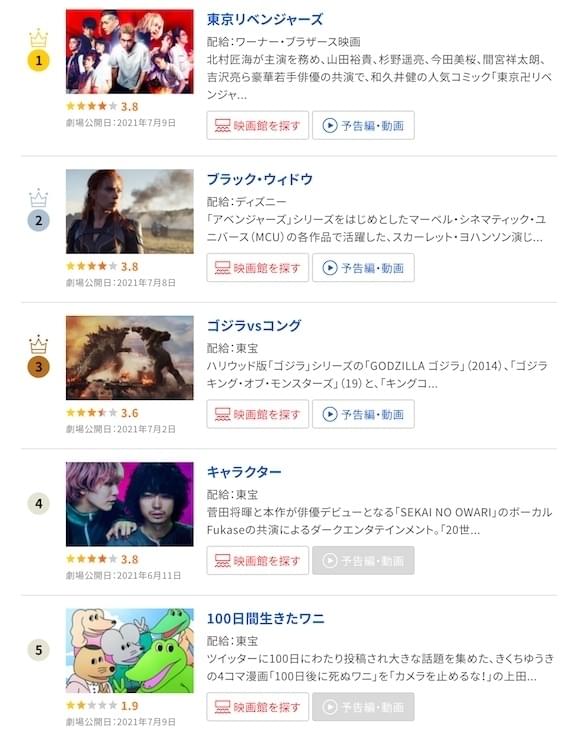Image resolution: width=581 pixels, height=740 pixels.
Task: Click the gold rank 1 crown badge
Action: click(x=39, y=50)
